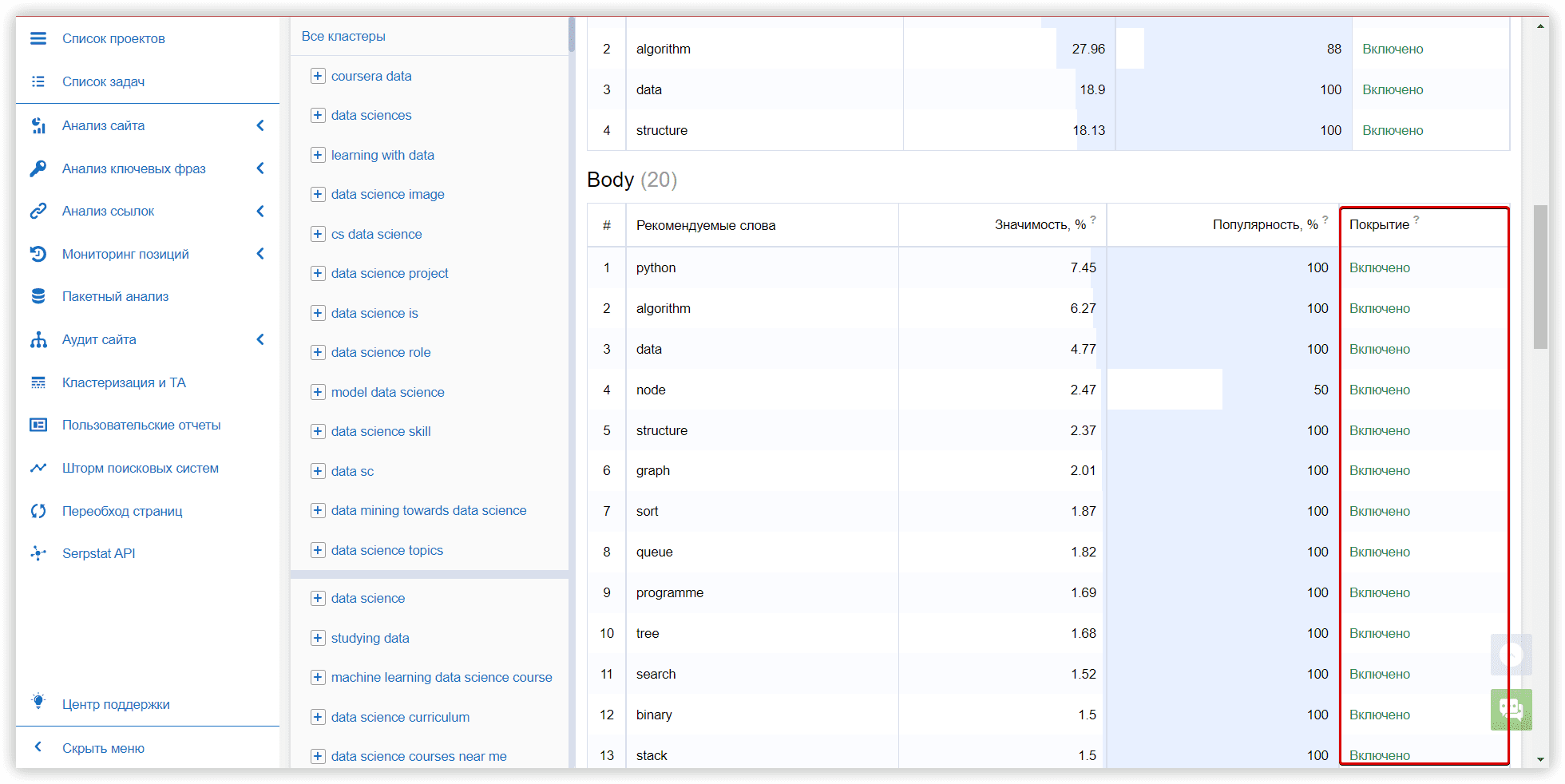Click the page vertical scrollbar thumb
The width and height of the screenshot is (1565, 784).
coord(1540,276)
